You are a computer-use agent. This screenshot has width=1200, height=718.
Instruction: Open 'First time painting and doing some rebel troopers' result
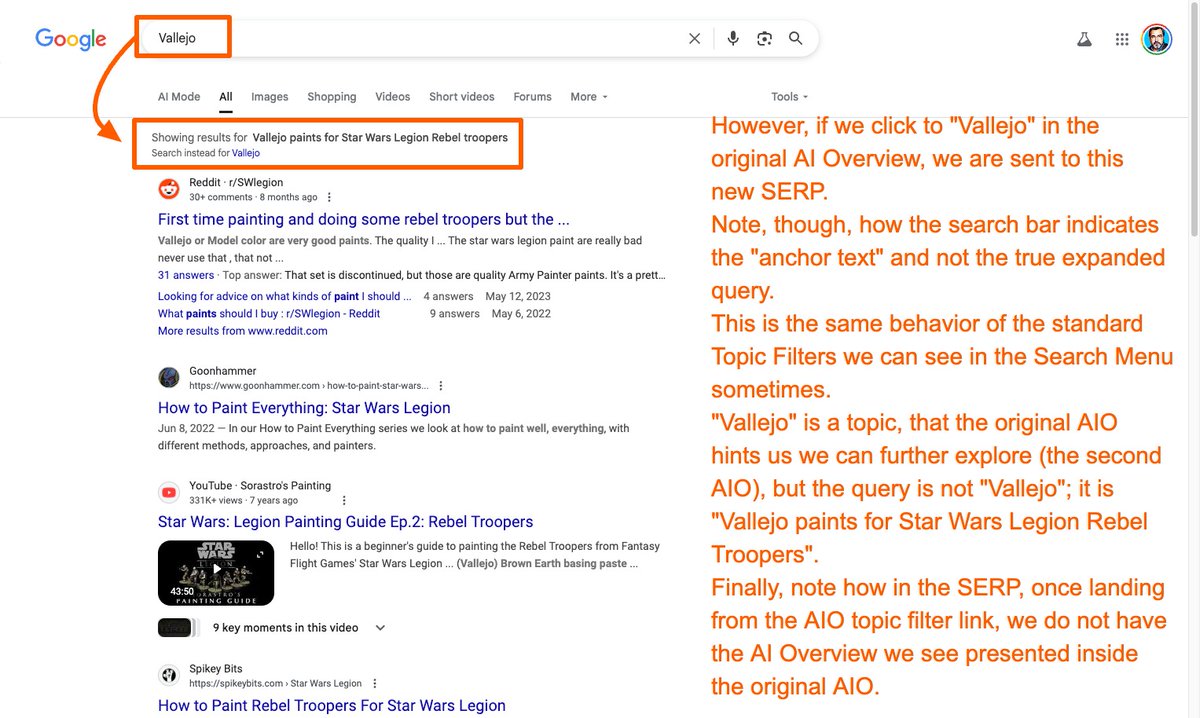coord(364,219)
